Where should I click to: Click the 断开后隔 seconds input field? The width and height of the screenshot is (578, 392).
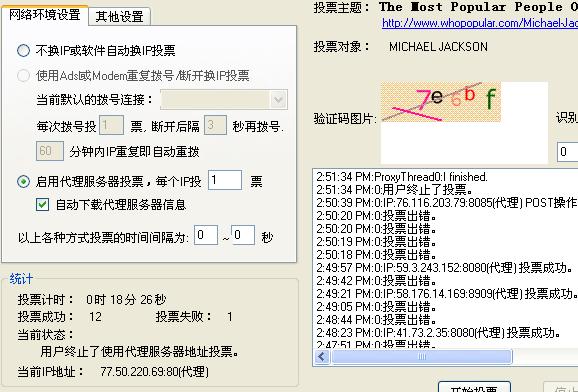coord(215,125)
